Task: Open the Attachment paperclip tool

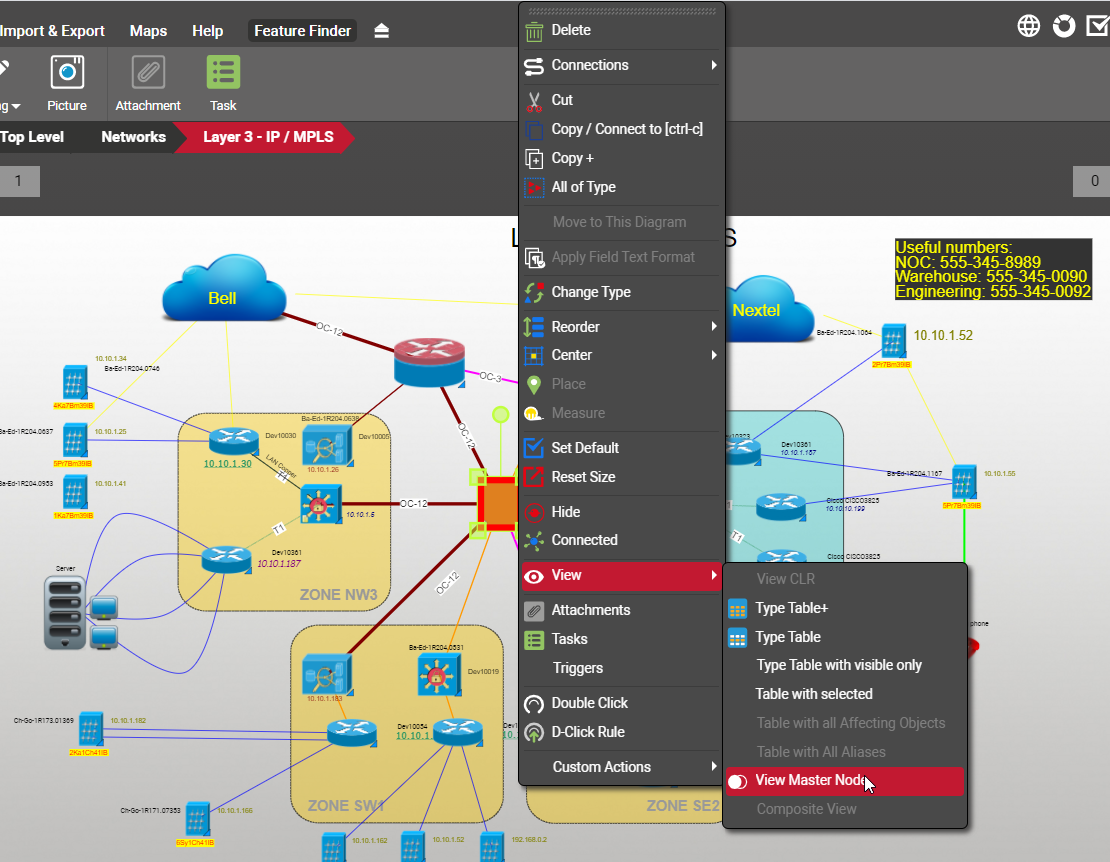Action: [x=148, y=73]
